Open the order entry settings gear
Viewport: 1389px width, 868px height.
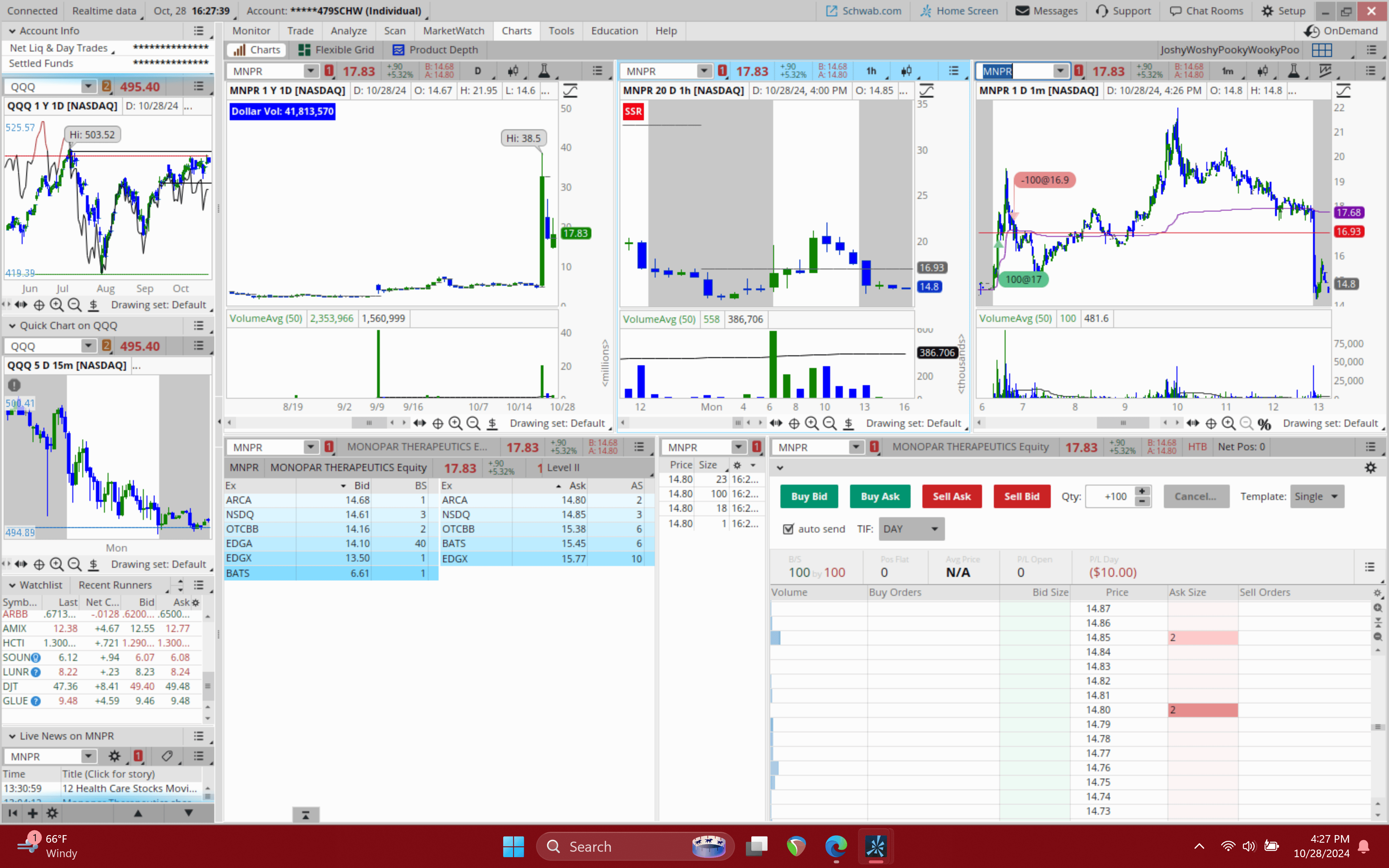pyautogui.click(x=1370, y=468)
